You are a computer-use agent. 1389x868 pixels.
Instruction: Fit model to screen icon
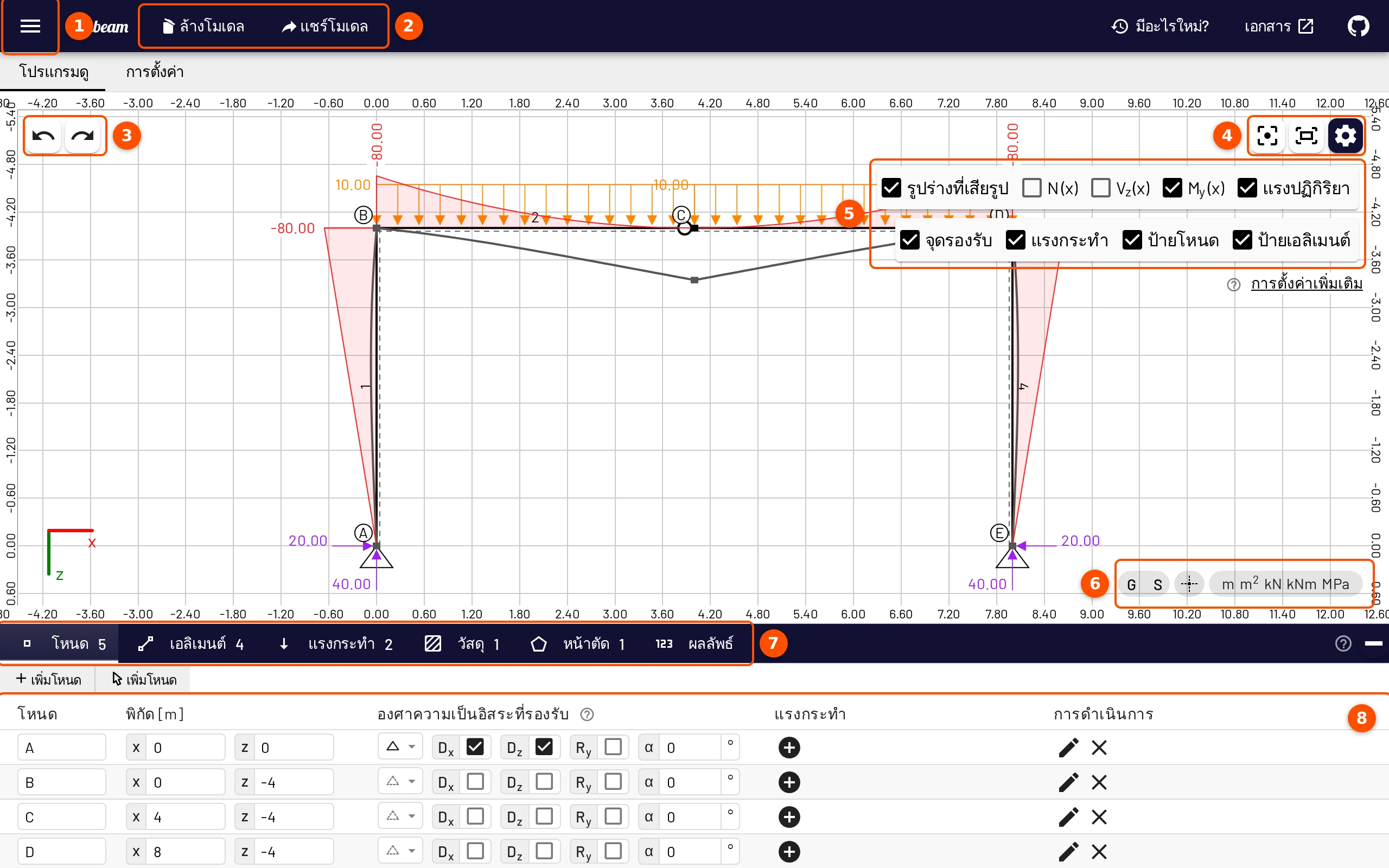[1307, 136]
